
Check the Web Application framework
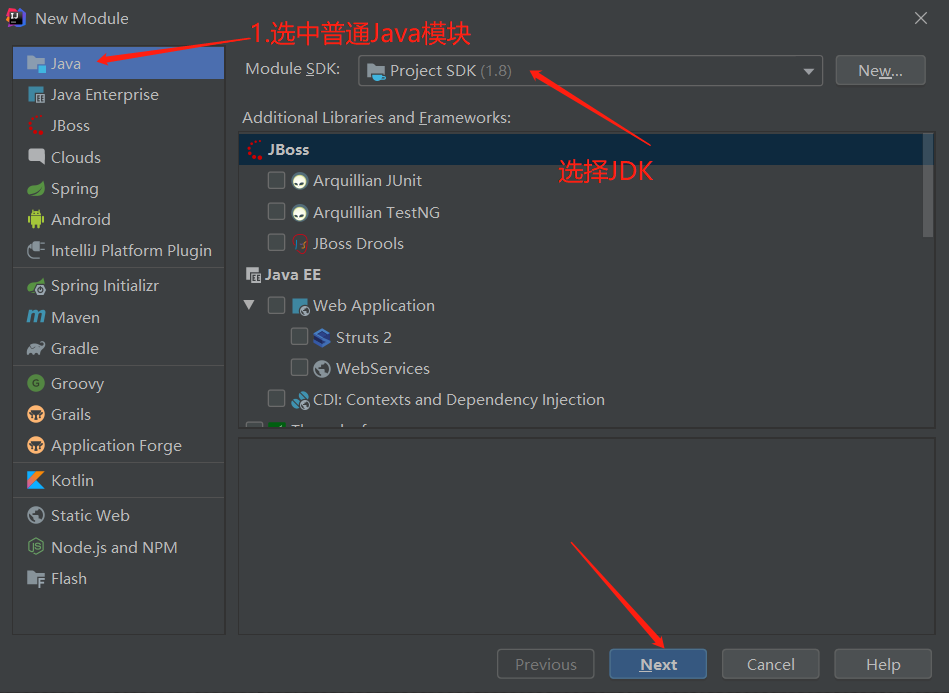276,305
